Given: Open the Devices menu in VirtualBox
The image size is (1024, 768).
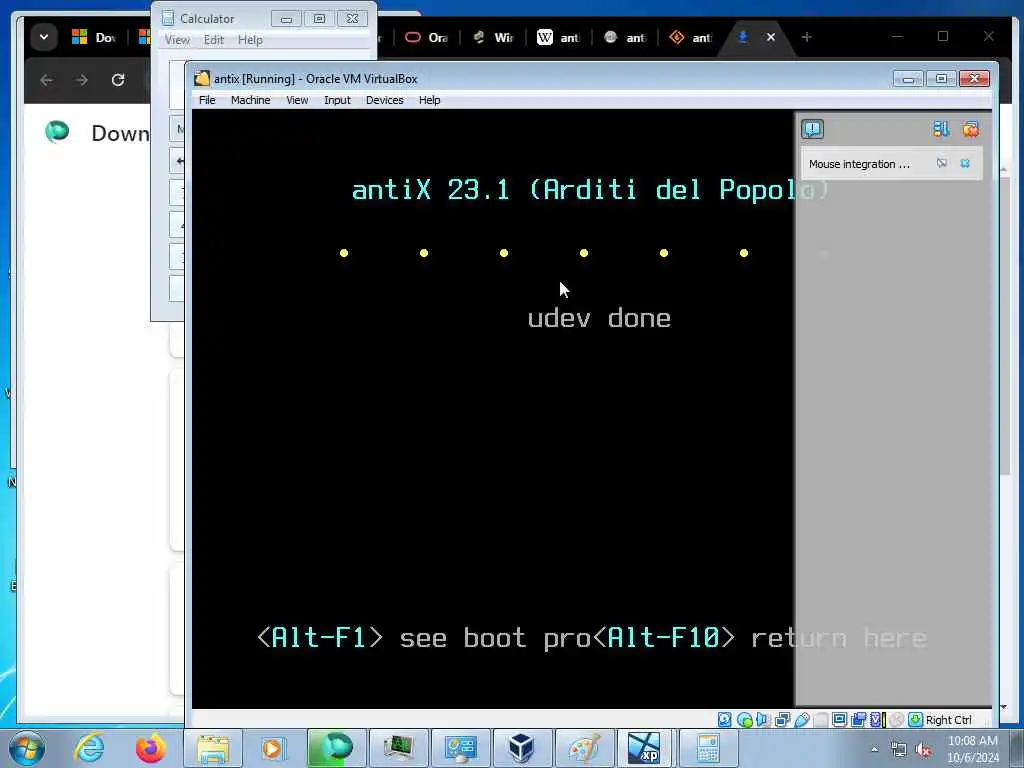Looking at the screenshot, I should [x=385, y=100].
